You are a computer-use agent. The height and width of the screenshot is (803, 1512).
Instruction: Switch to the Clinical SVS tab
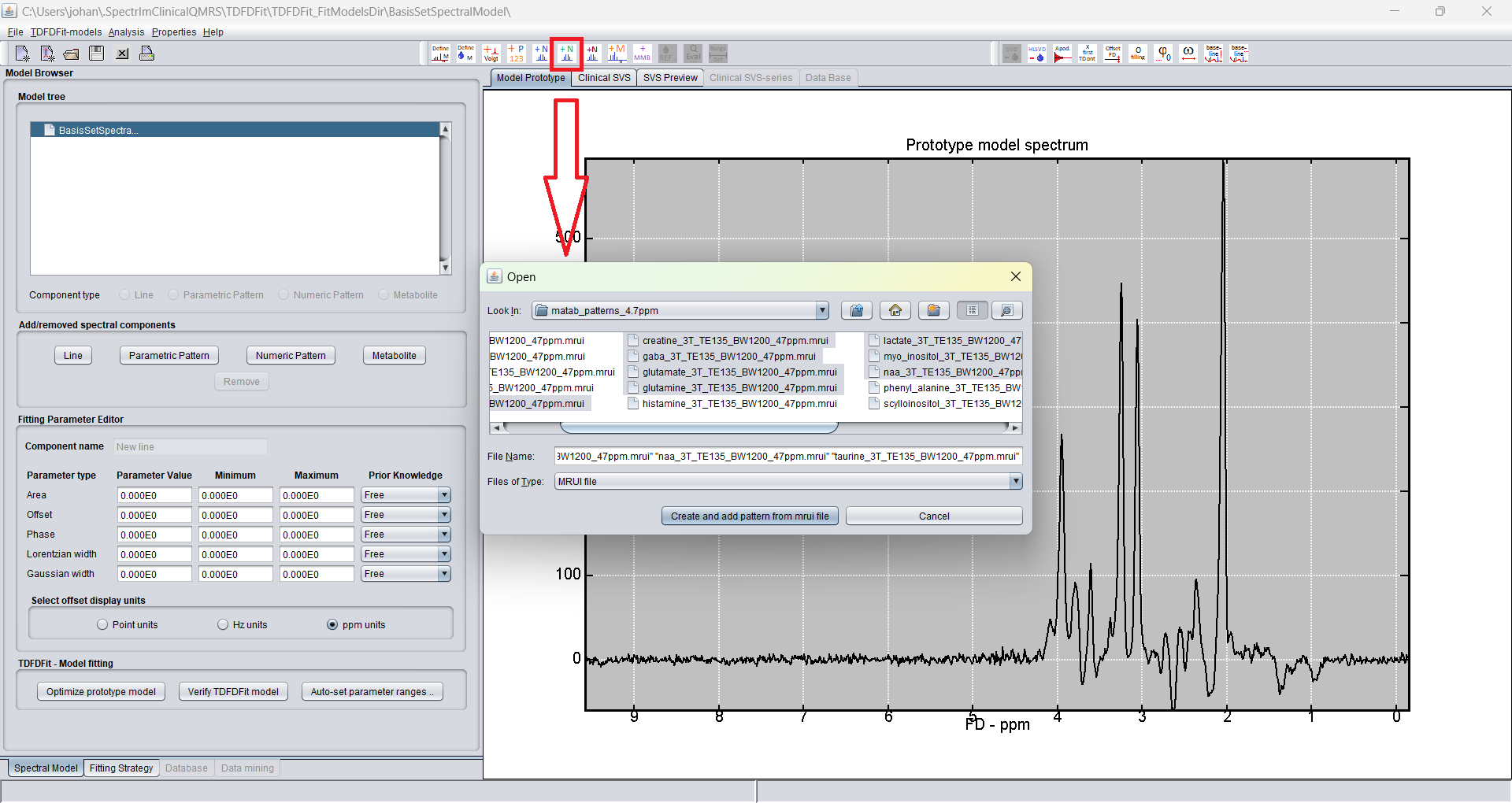(x=604, y=78)
